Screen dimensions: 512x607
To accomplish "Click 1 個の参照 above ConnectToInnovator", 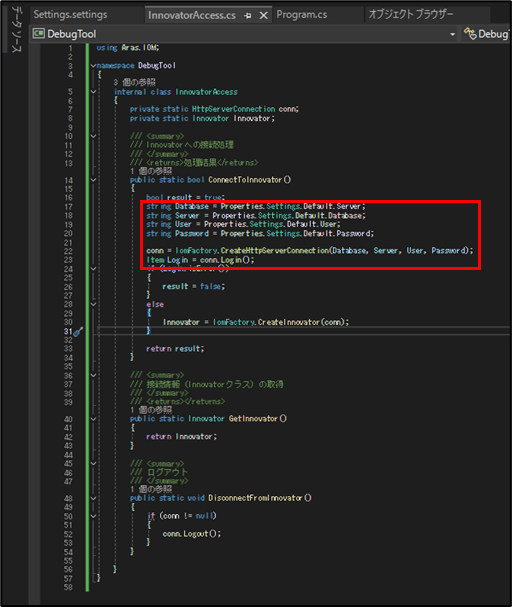I will tap(151, 171).
